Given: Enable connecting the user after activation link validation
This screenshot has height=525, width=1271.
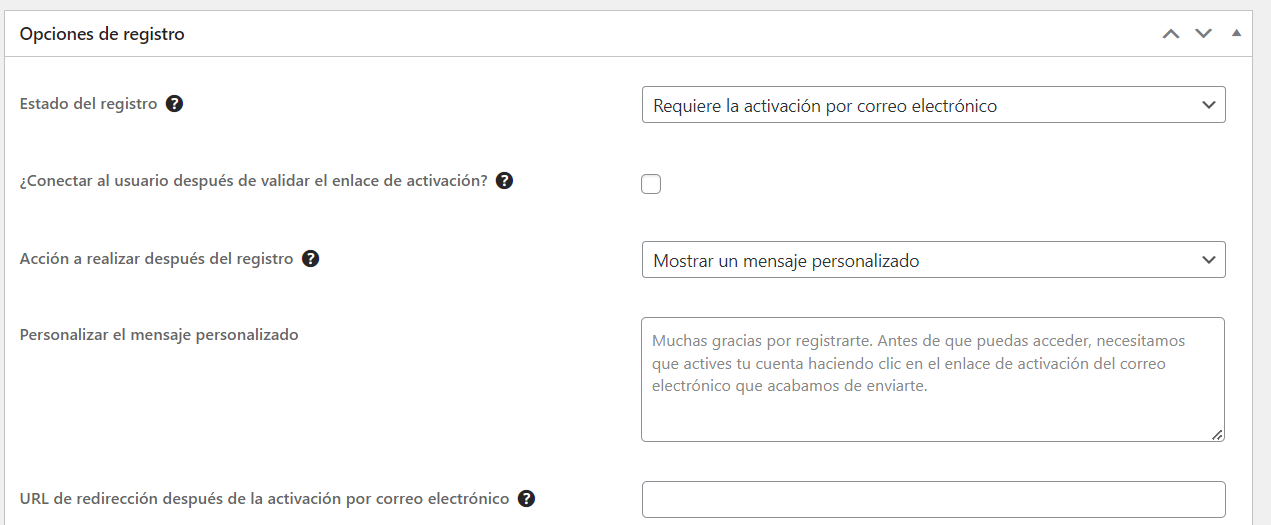Looking at the screenshot, I should 651,184.
